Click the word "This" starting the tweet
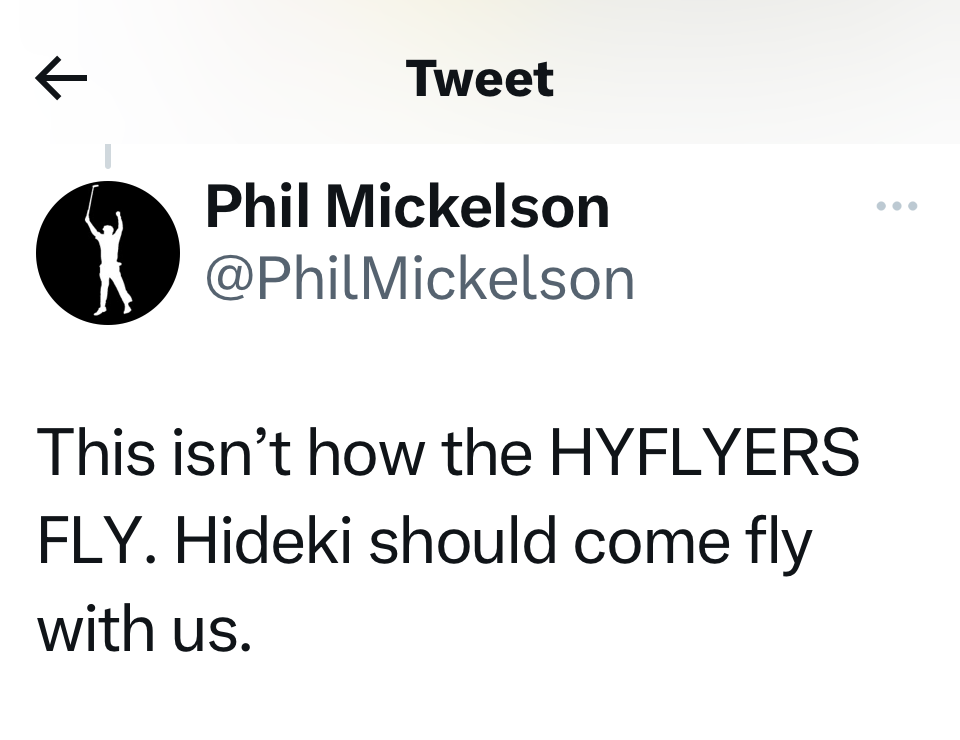This screenshot has height=740, width=960. (x=96, y=453)
